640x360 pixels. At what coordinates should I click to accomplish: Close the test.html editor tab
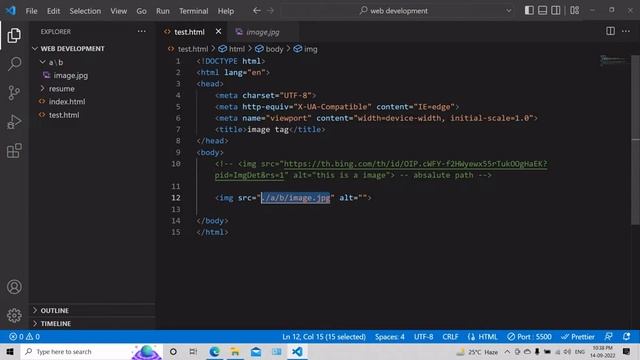click(218, 31)
